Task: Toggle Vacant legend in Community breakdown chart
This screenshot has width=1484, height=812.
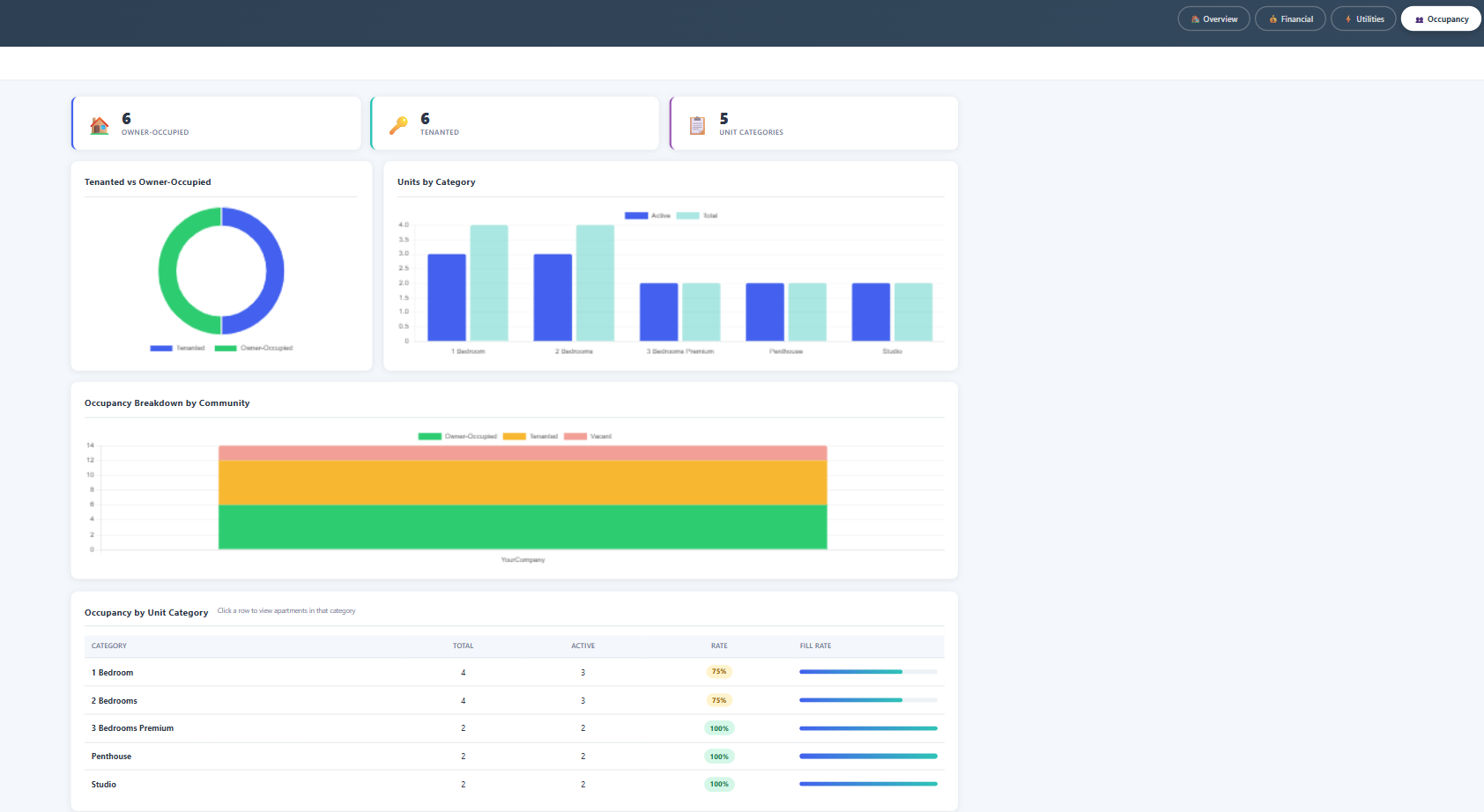Action: (x=588, y=436)
